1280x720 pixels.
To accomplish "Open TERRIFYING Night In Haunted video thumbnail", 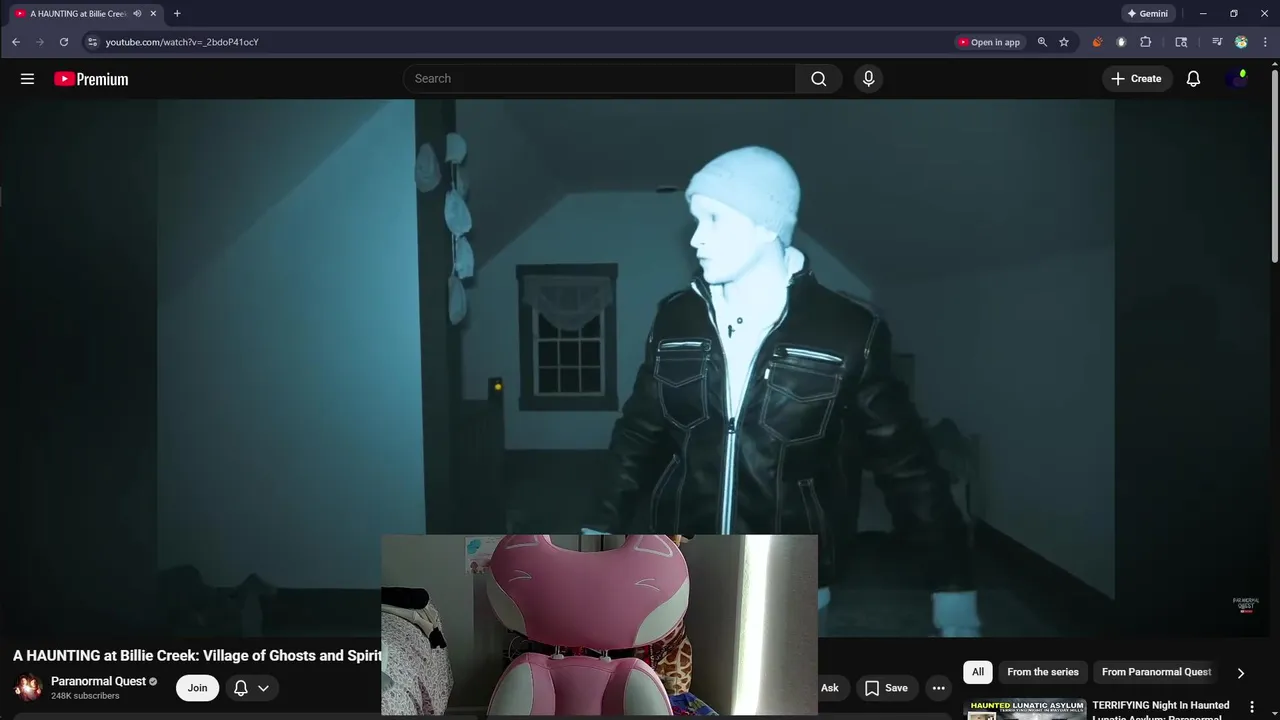I will pos(1024,709).
